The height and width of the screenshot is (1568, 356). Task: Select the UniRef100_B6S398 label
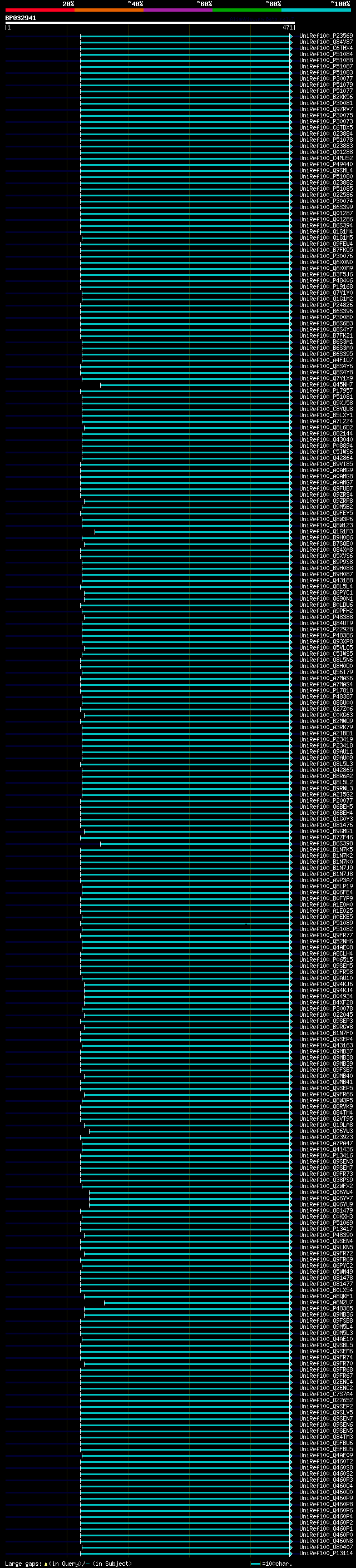tap(326, 844)
